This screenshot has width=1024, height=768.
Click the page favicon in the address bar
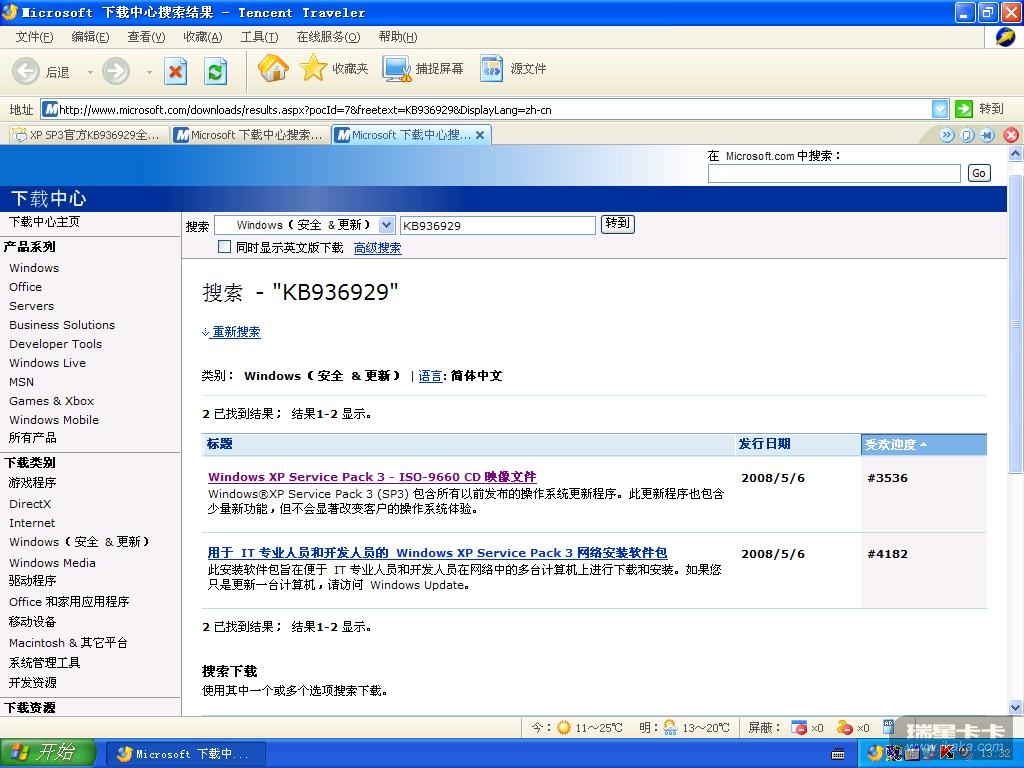tap(50, 110)
